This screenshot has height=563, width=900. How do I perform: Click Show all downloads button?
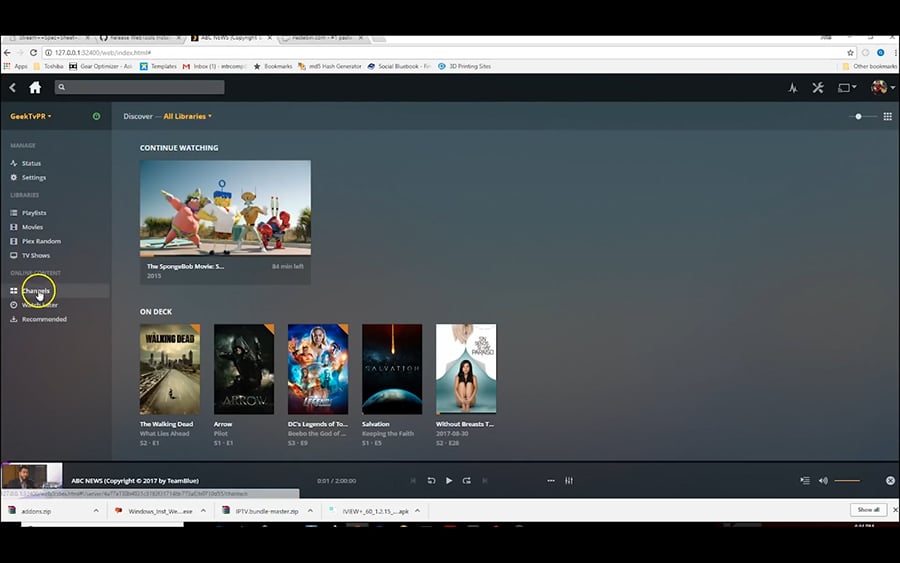click(868, 510)
